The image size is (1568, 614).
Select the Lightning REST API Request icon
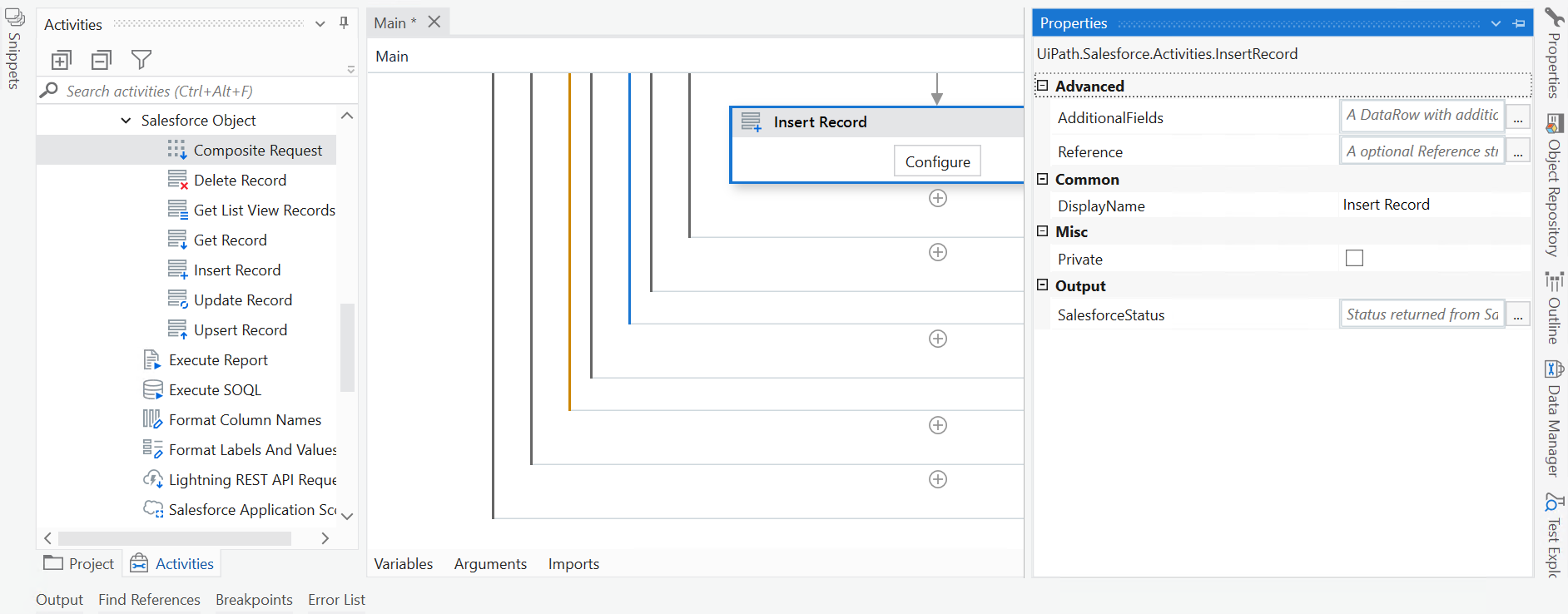pyautogui.click(x=152, y=479)
